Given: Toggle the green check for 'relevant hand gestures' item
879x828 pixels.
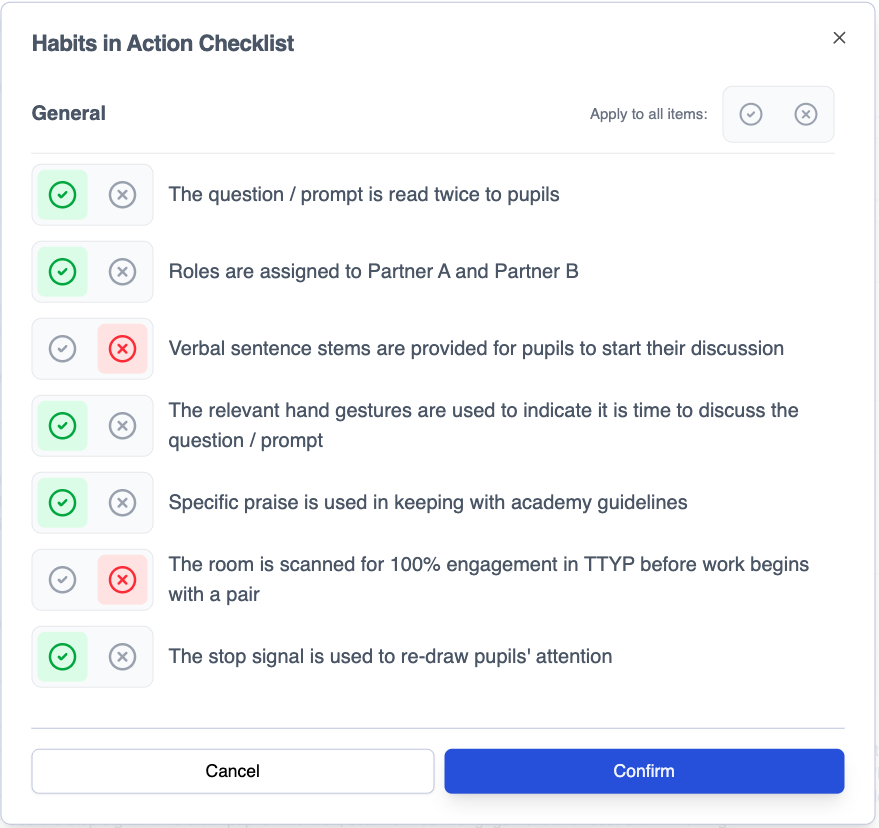Looking at the screenshot, I should point(63,426).
